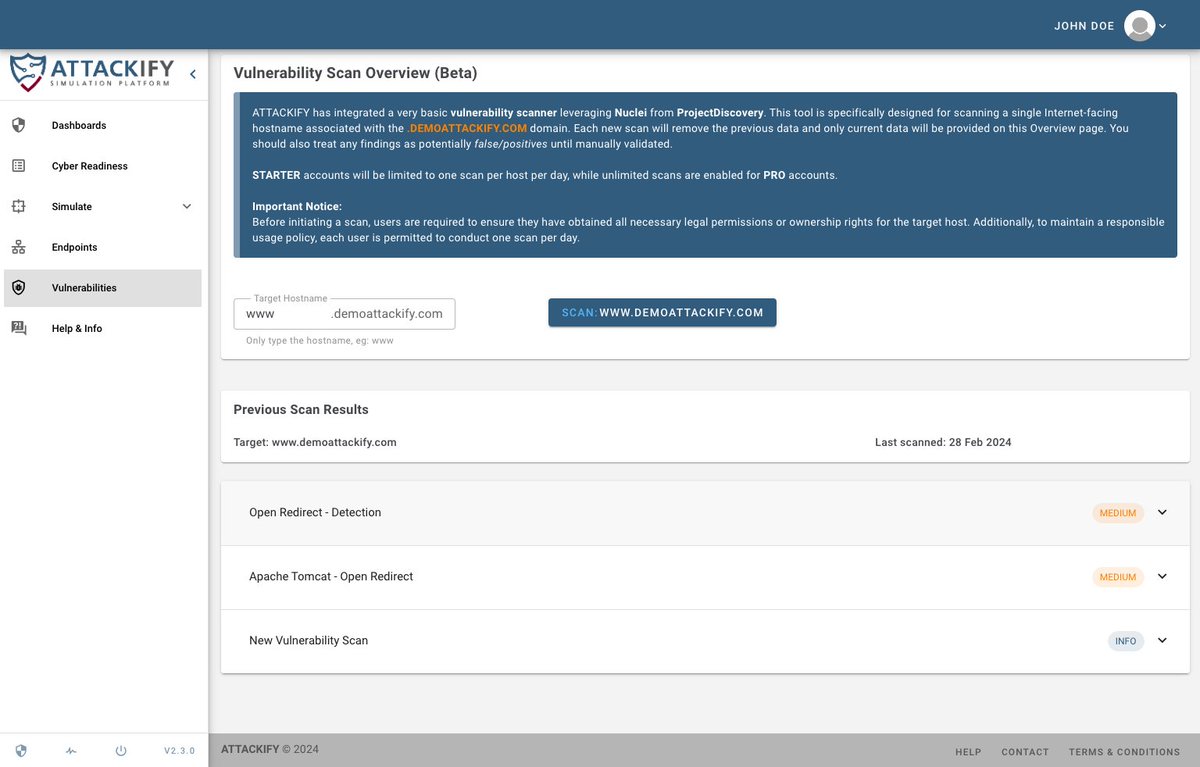
Task: Select the Simulate menu item
Action: pyautogui.click(x=103, y=207)
